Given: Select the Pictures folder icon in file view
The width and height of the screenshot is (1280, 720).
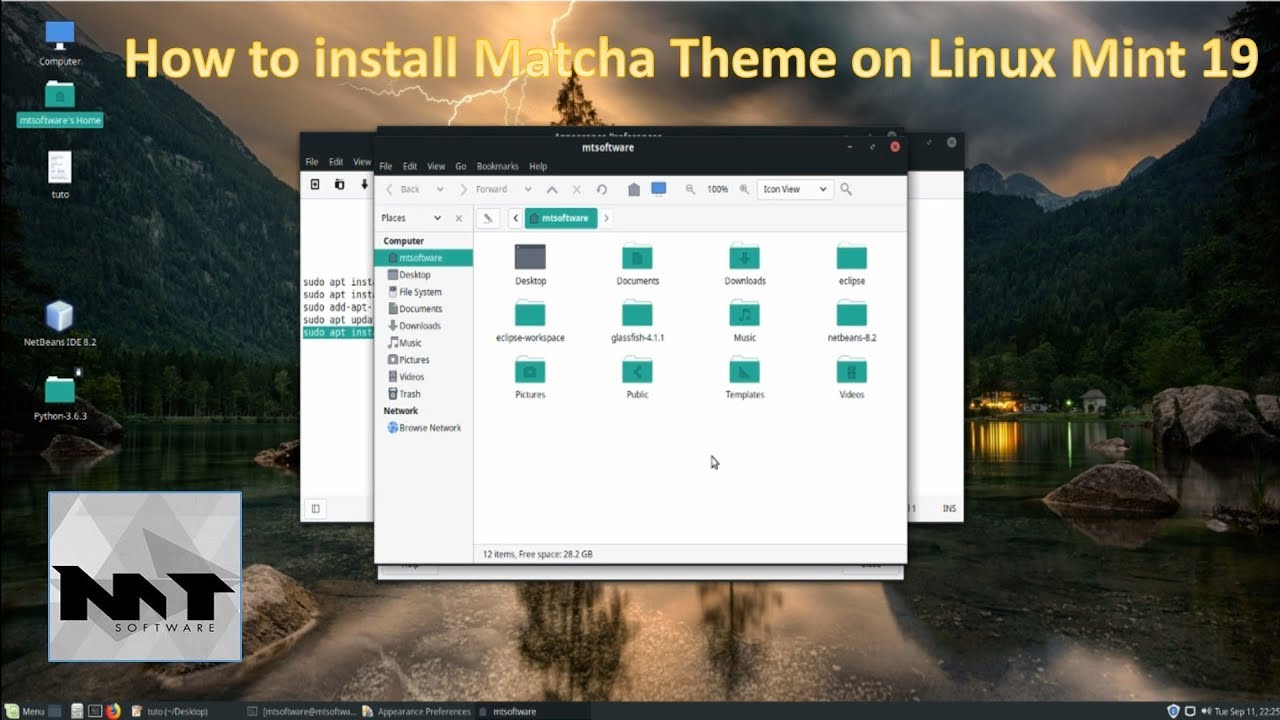Looking at the screenshot, I should click(530, 370).
